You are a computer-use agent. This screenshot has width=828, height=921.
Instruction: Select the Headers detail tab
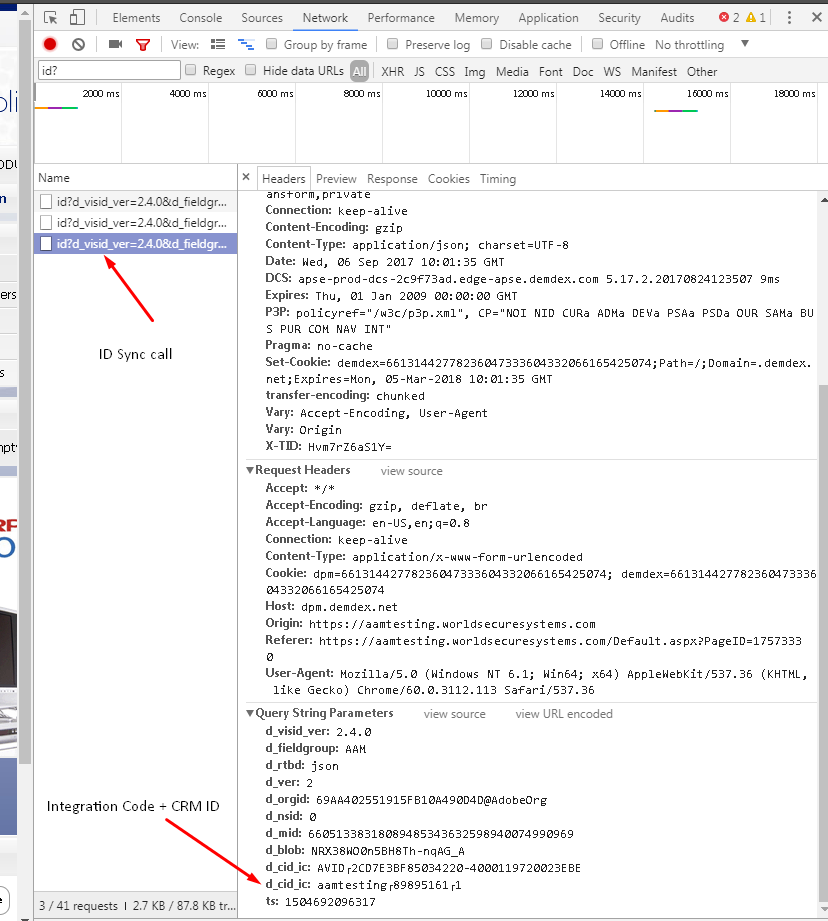[x=284, y=179]
